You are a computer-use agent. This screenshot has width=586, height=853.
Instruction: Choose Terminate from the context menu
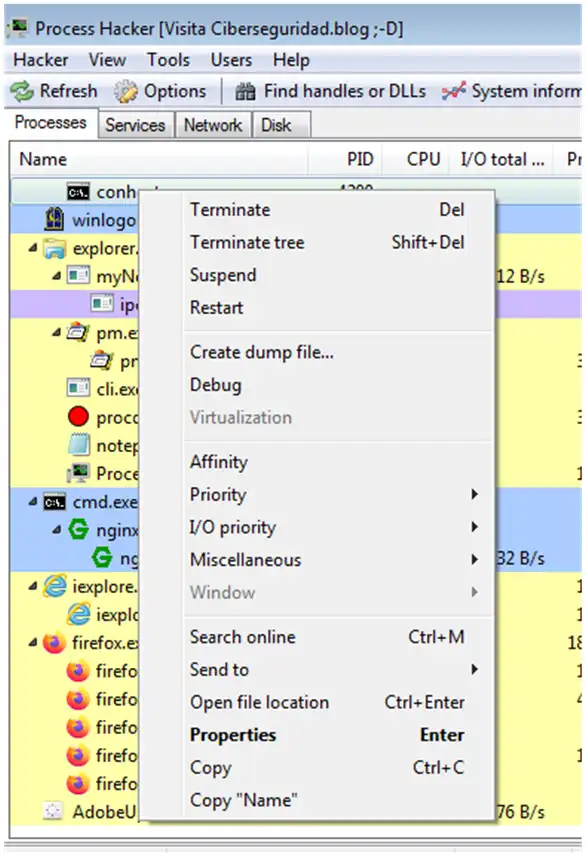[338, 210]
